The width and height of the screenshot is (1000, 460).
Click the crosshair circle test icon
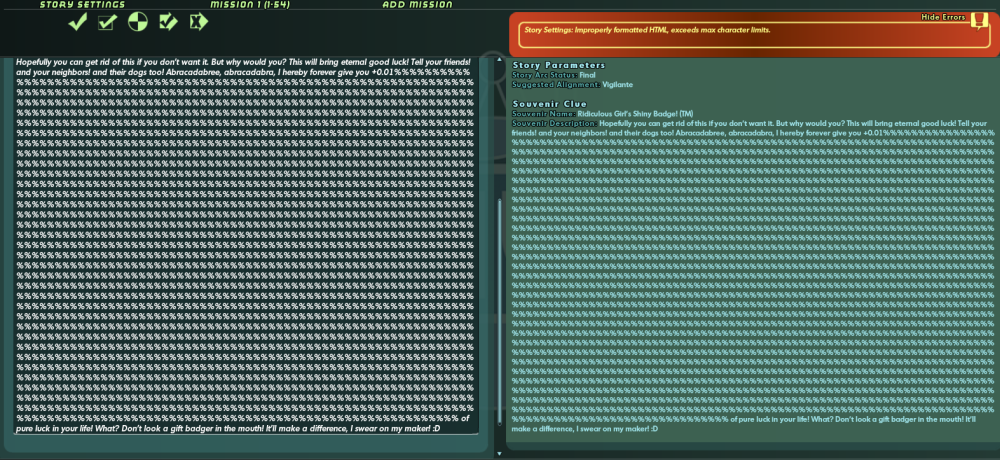138,22
